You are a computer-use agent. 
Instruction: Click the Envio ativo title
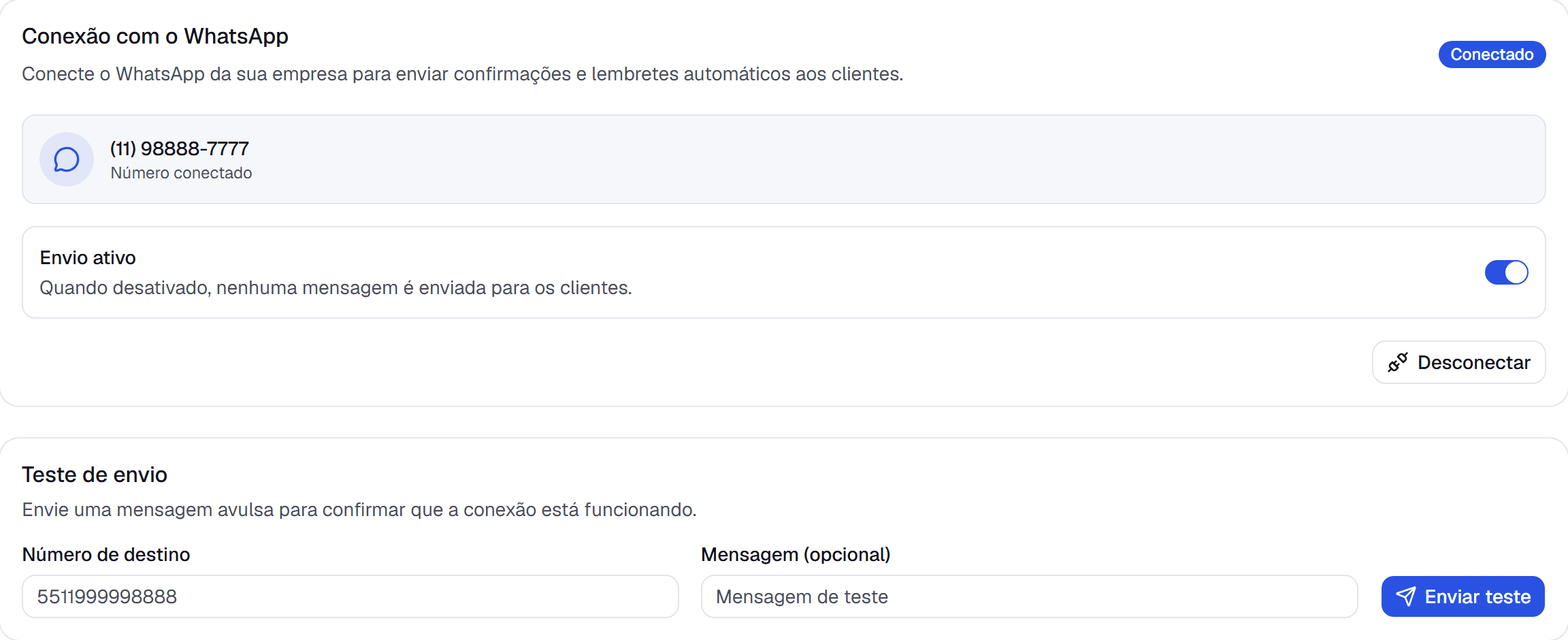(x=88, y=258)
